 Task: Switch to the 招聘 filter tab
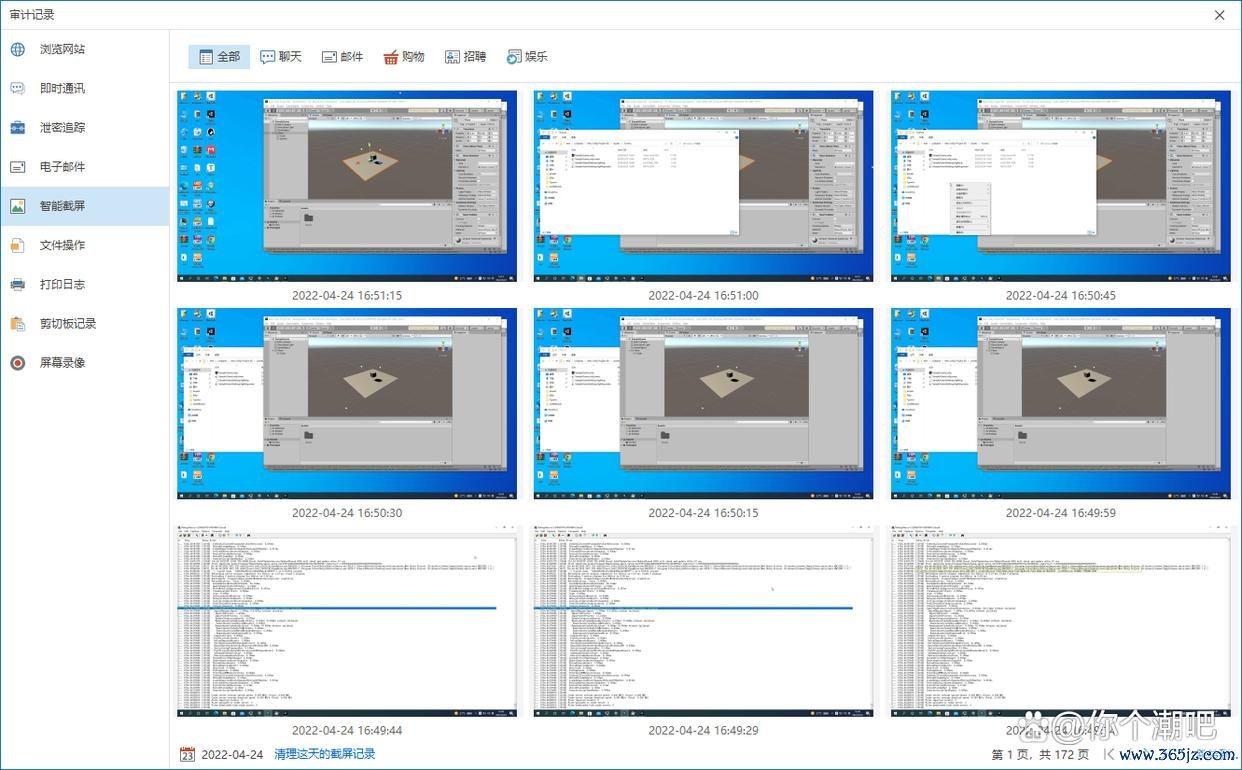[466, 57]
